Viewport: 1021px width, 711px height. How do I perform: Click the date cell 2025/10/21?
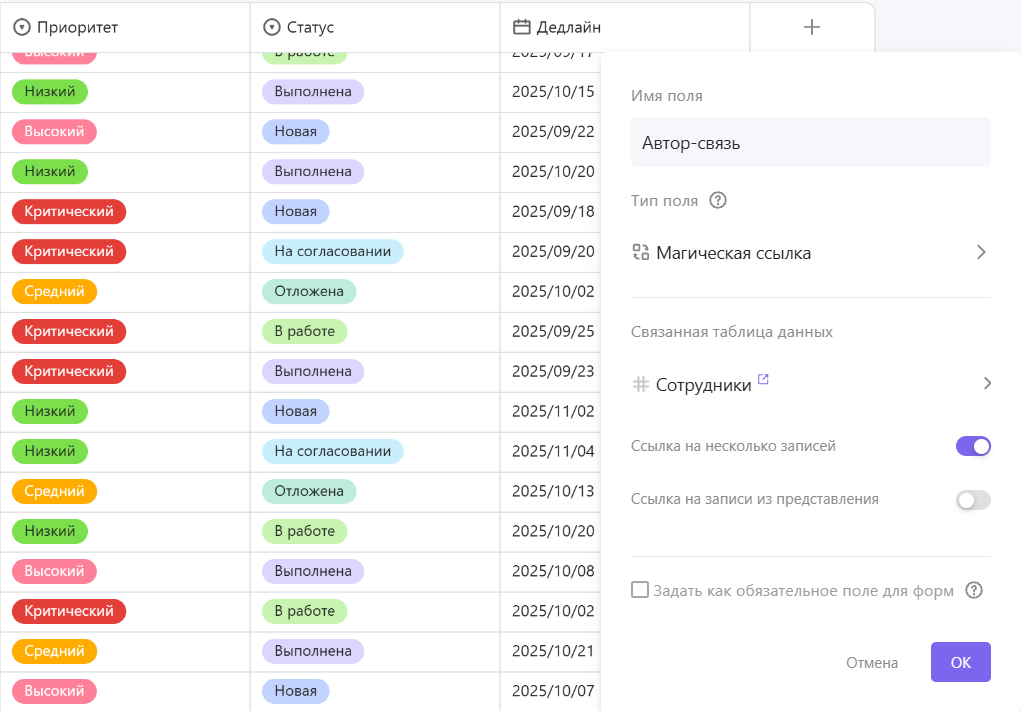tap(553, 651)
